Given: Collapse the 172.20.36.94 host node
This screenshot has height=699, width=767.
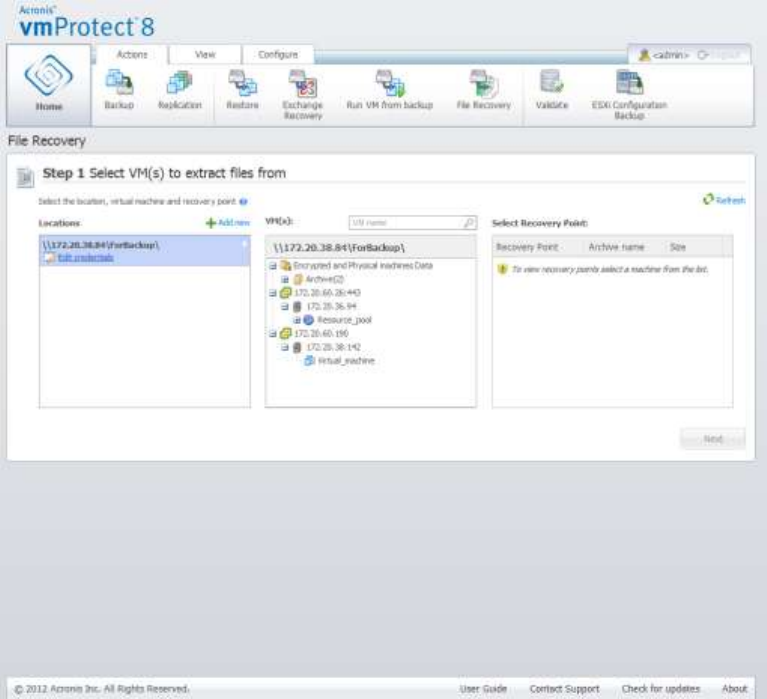Looking at the screenshot, I should pyautogui.click(x=285, y=307).
